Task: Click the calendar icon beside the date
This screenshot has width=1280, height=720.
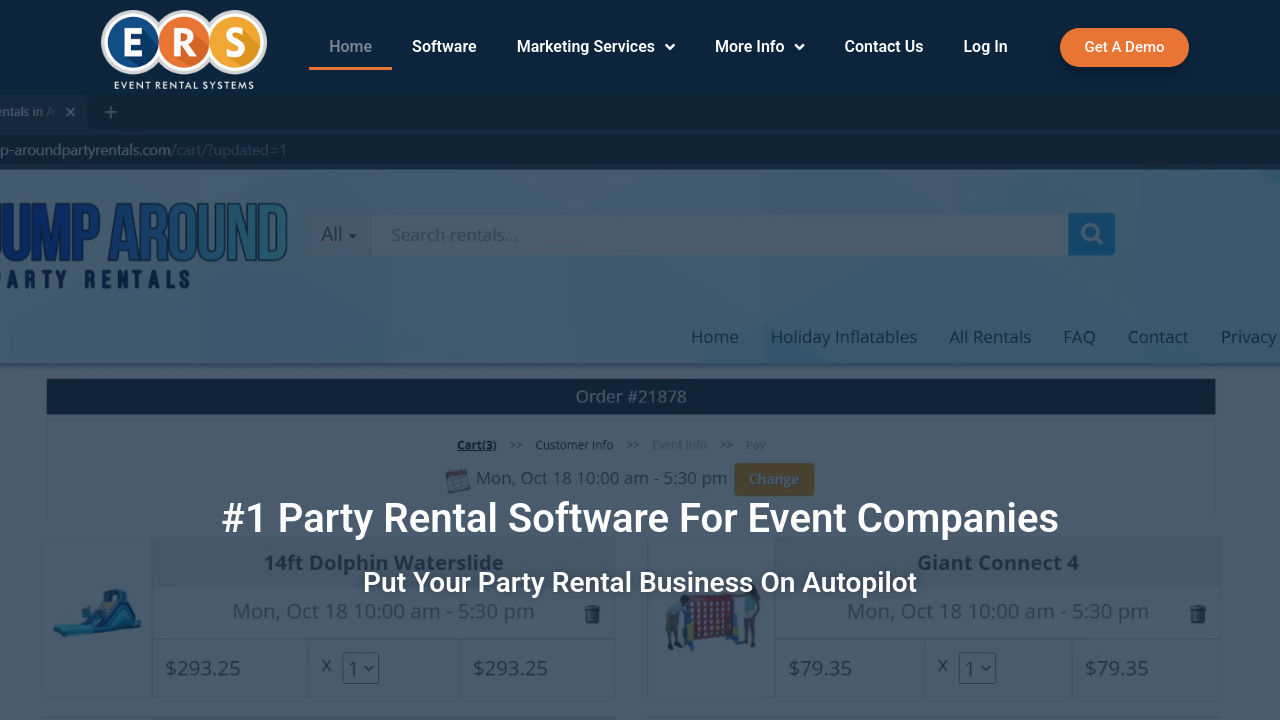Action: tap(457, 479)
